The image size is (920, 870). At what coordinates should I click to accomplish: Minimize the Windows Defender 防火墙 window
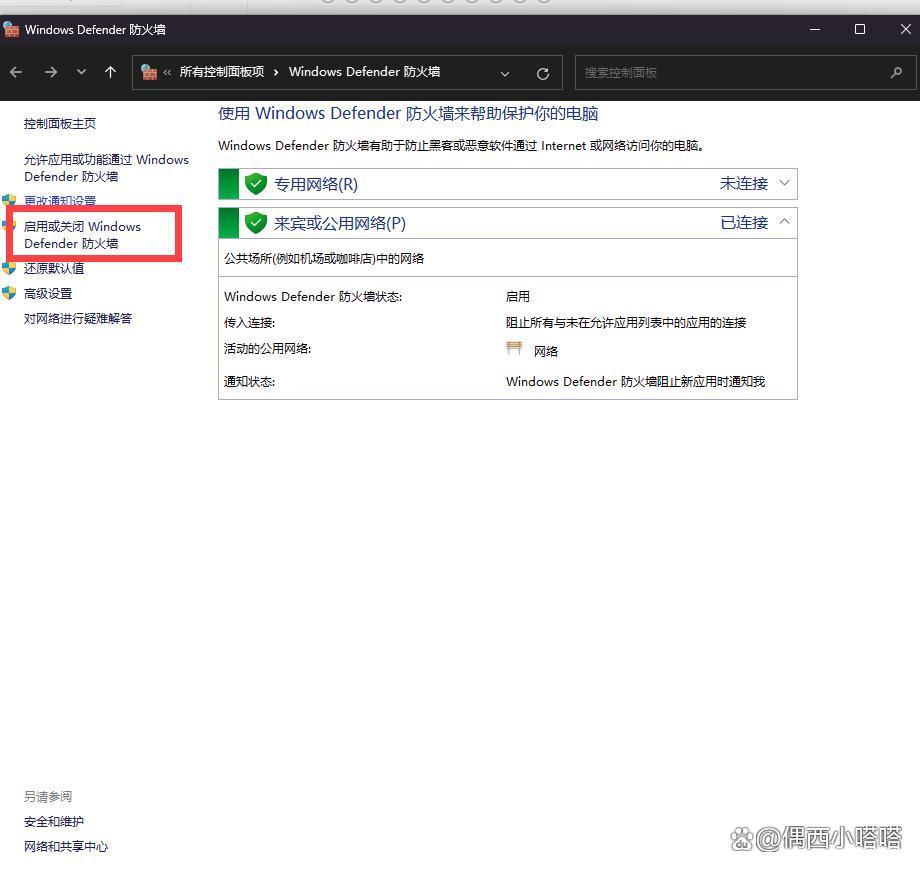[815, 29]
